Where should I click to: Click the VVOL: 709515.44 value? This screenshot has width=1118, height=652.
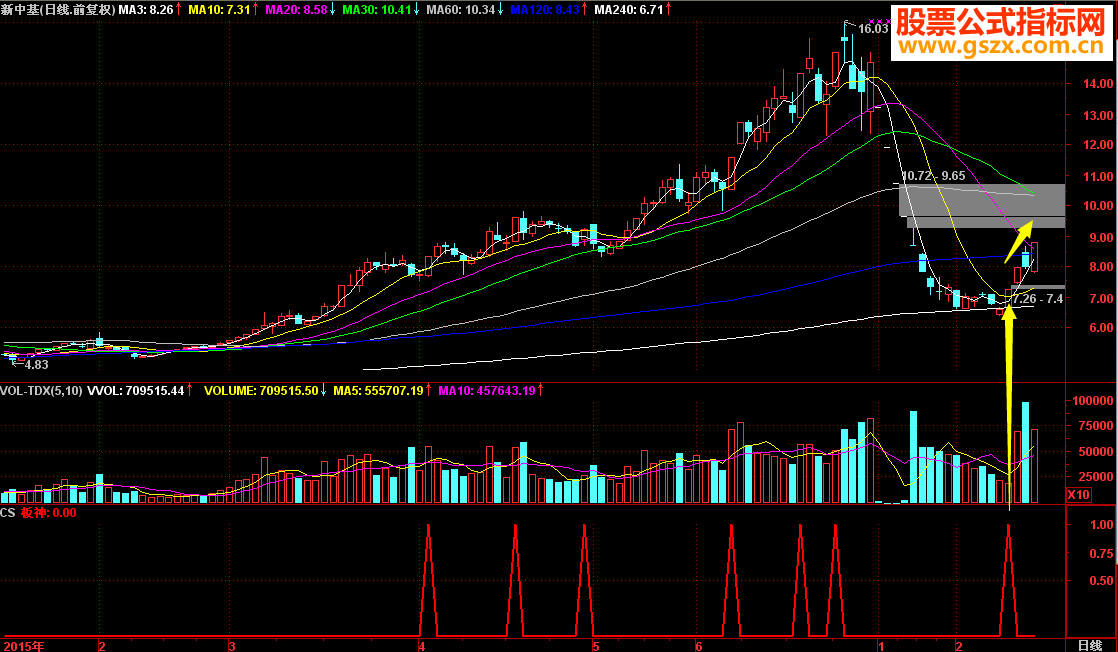[x=135, y=390]
